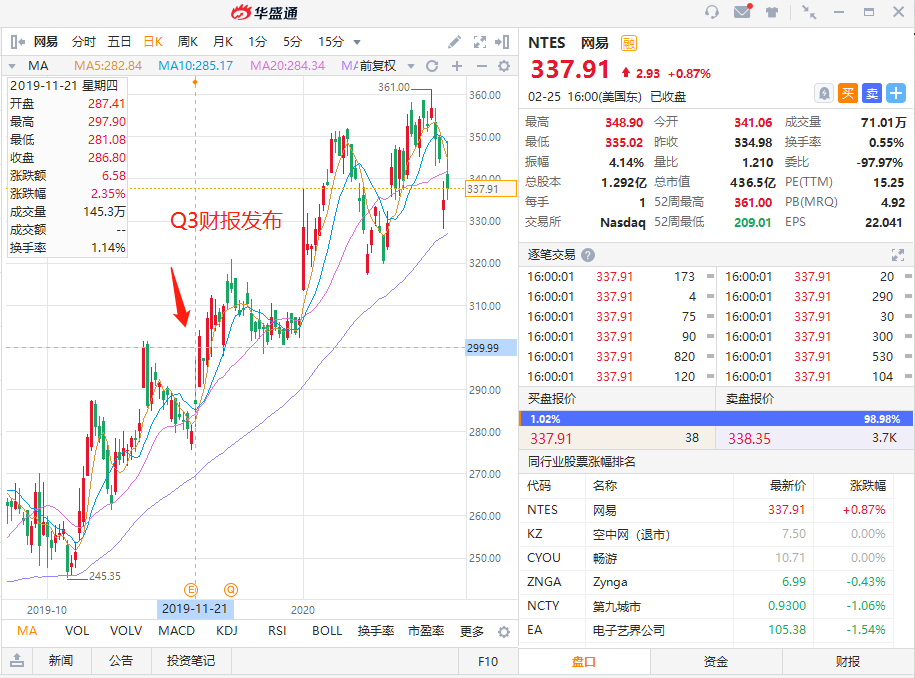This screenshot has height=678, width=915.
Task: Toggle the VOLV indicator
Action: (x=126, y=631)
